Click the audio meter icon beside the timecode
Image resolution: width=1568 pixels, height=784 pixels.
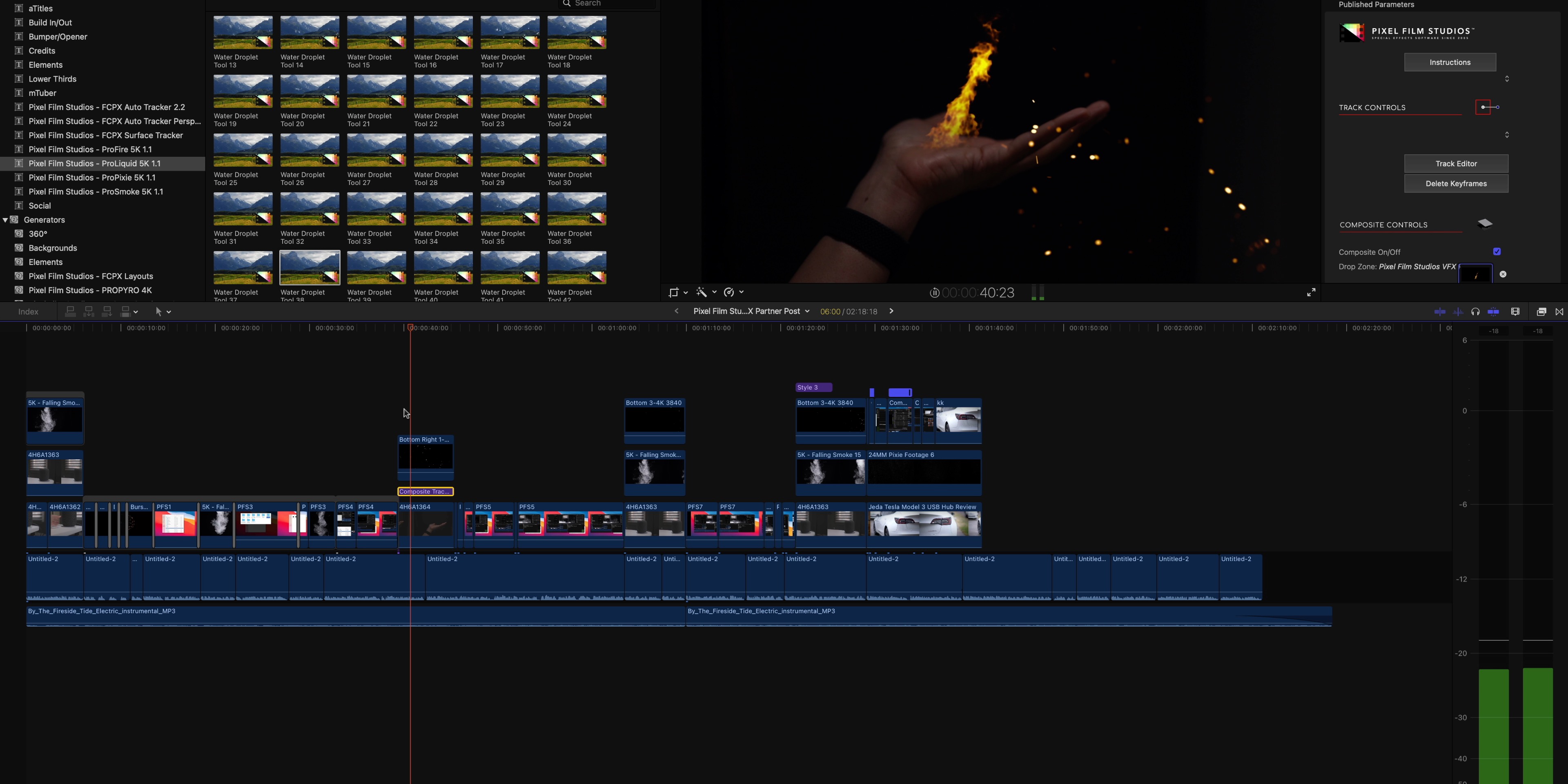point(1038,293)
